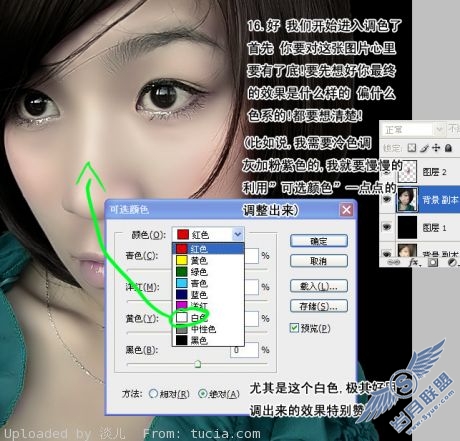Click 存储(S)... to save settings

pyautogui.click(x=319, y=306)
